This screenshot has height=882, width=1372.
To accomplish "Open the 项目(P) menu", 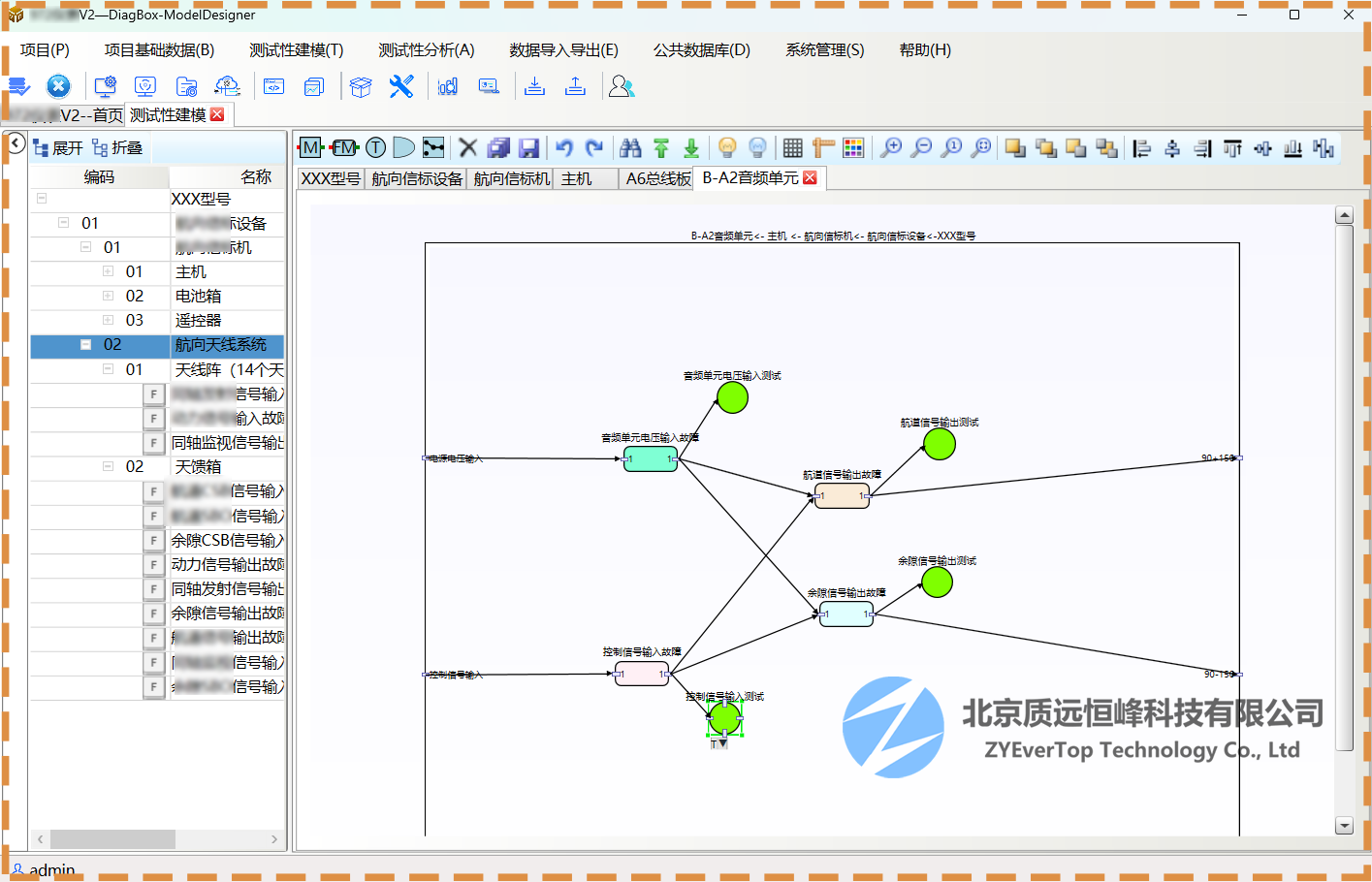I will point(45,49).
